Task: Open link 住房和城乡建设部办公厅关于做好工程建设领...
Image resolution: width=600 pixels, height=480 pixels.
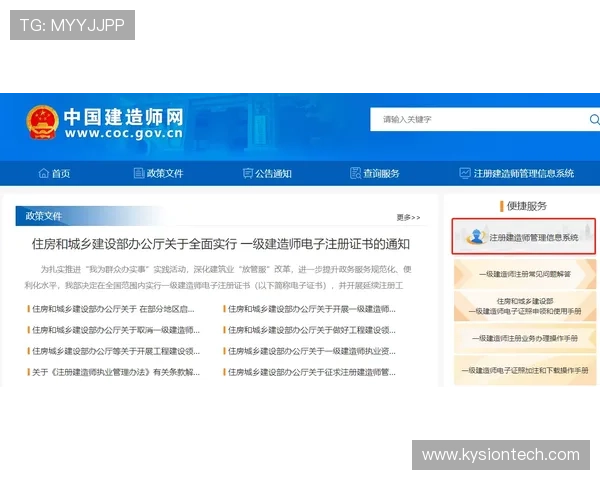Action: click(311, 330)
